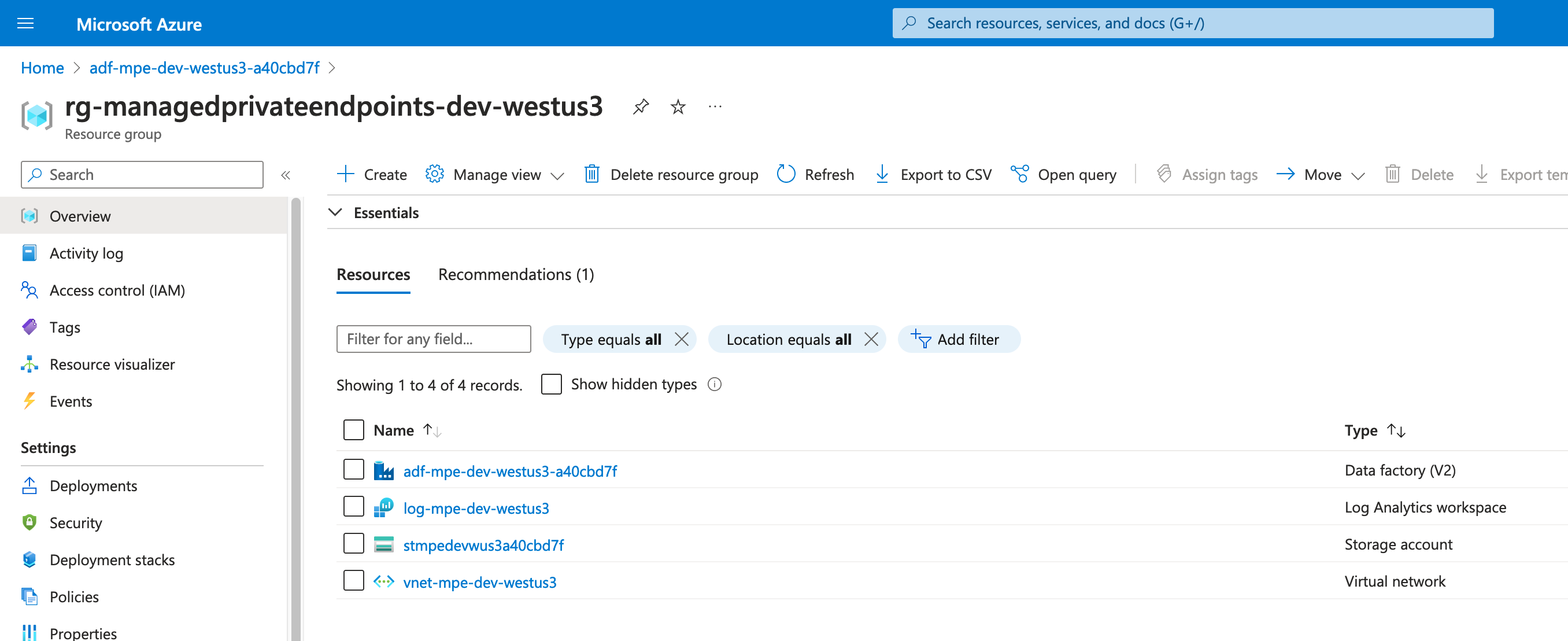
Task: Select all resources via header checkbox
Action: 354,430
